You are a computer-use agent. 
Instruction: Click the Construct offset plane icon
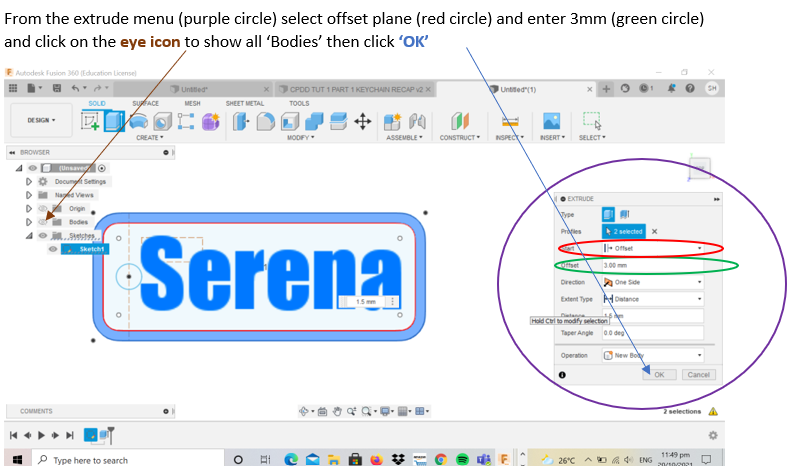tap(459, 122)
